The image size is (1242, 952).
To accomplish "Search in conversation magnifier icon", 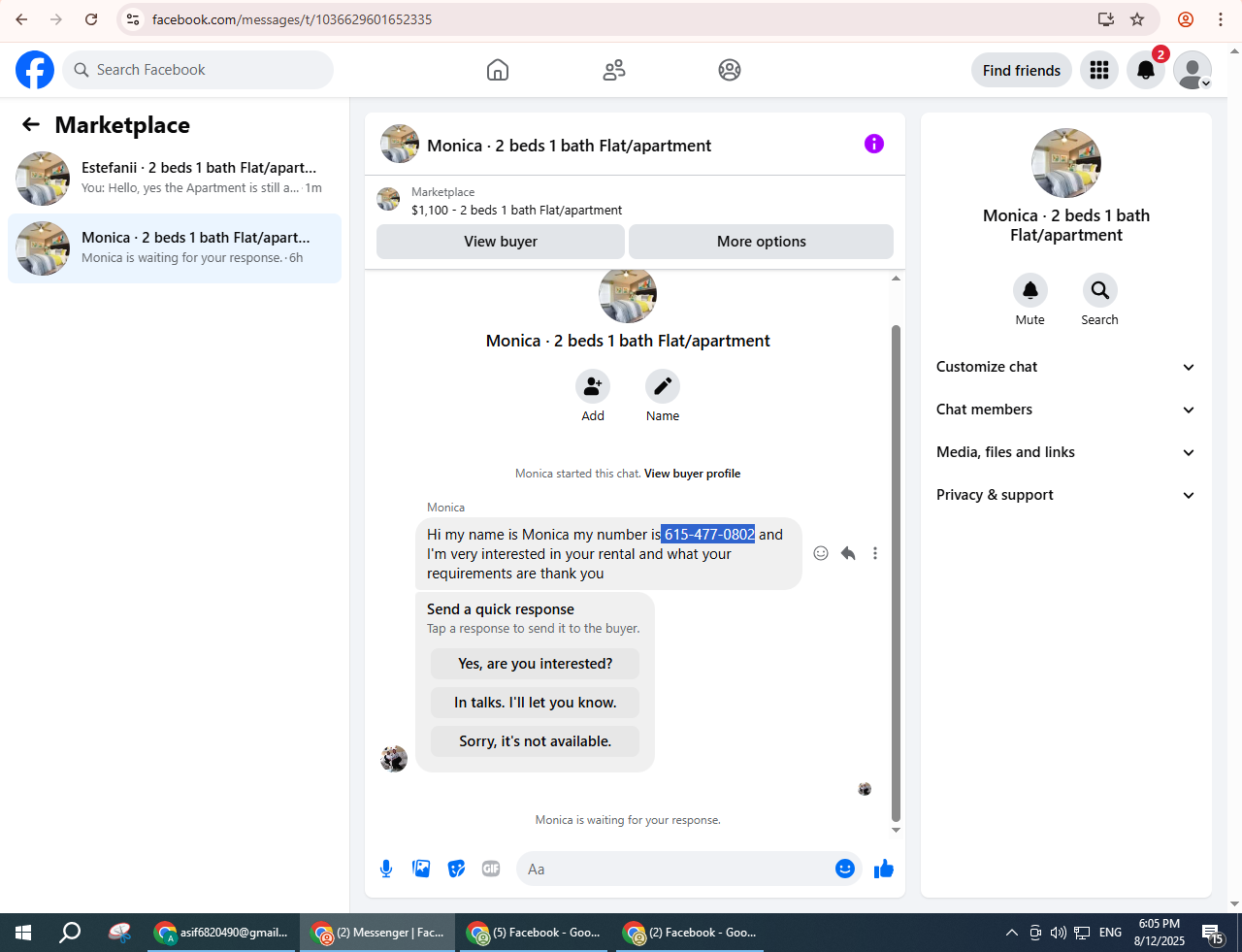I will pyautogui.click(x=1100, y=290).
